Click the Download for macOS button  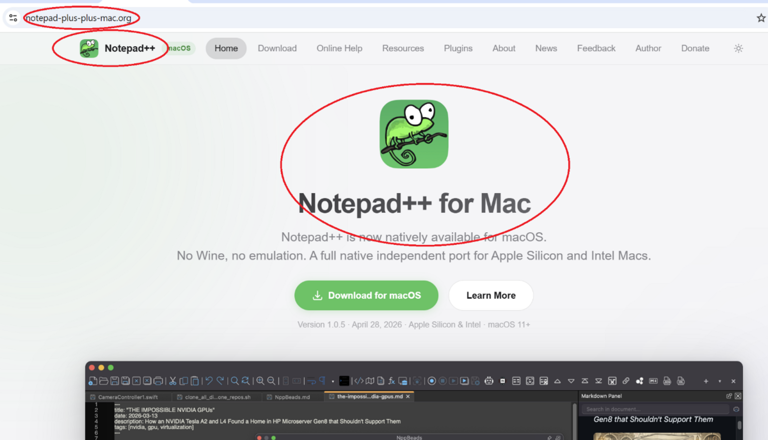[366, 295]
